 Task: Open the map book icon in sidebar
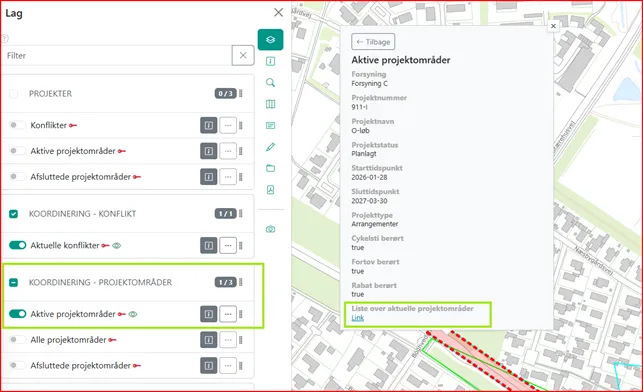(270, 104)
